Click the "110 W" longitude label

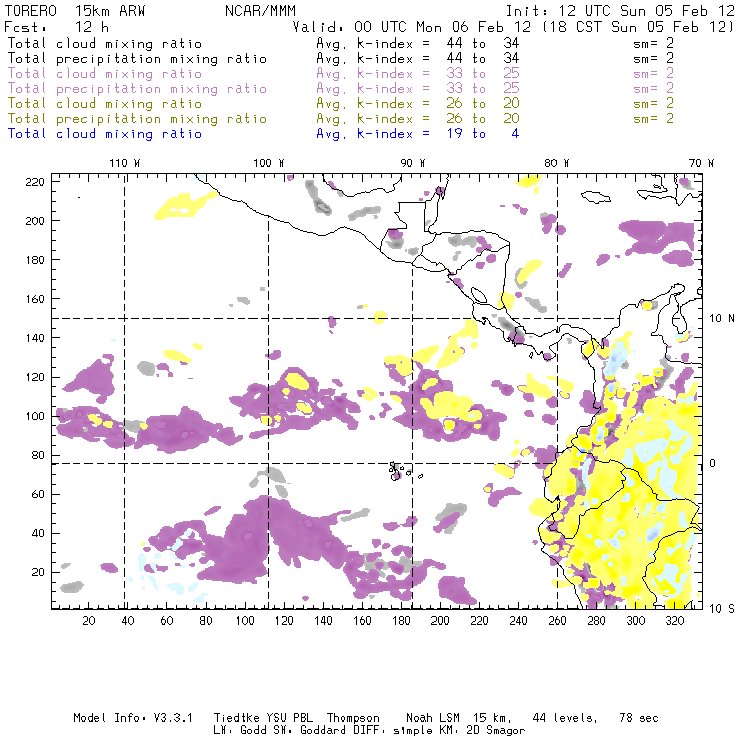[125, 163]
